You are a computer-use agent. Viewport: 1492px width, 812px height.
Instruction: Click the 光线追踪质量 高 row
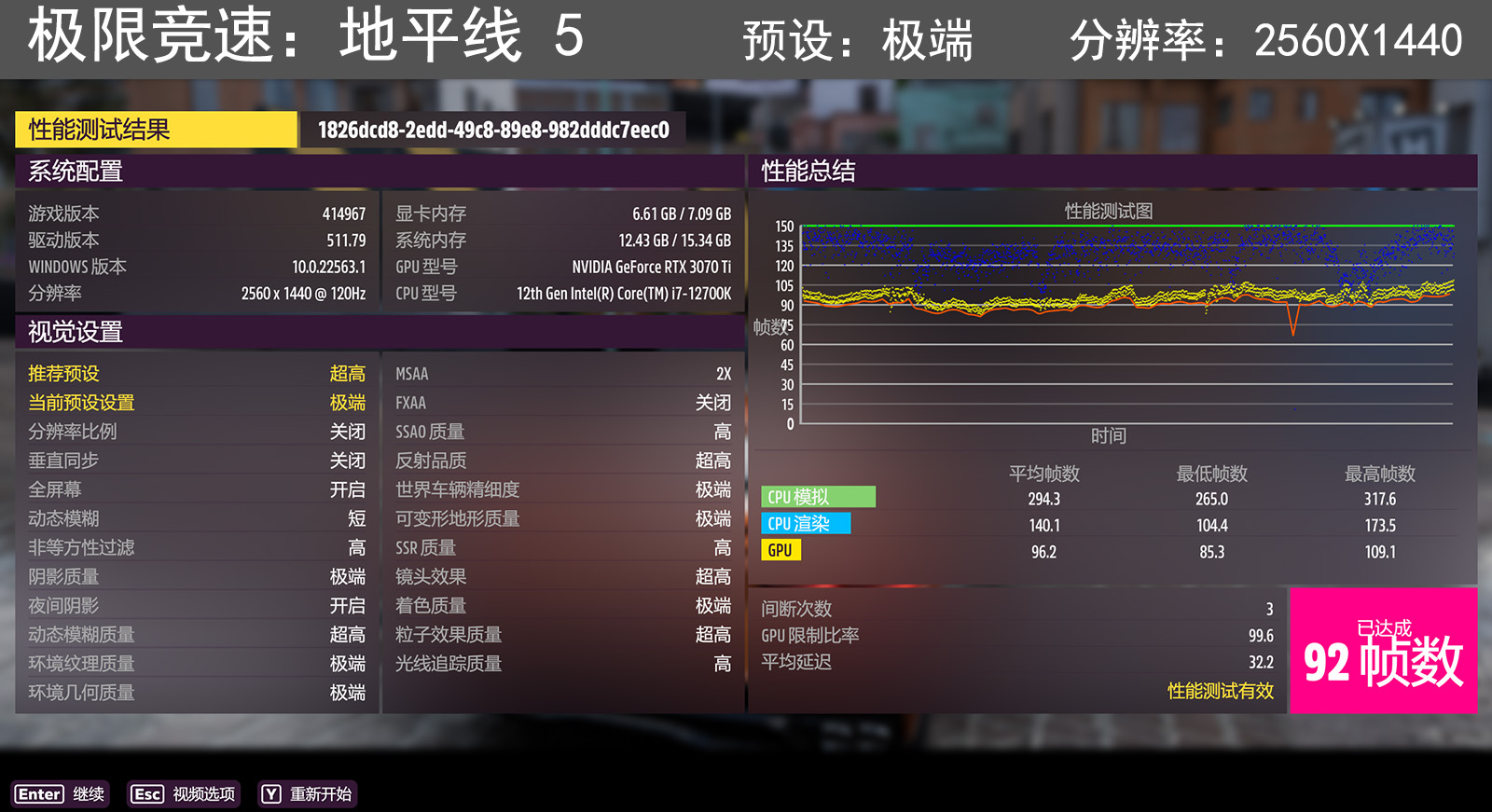coord(563,664)
